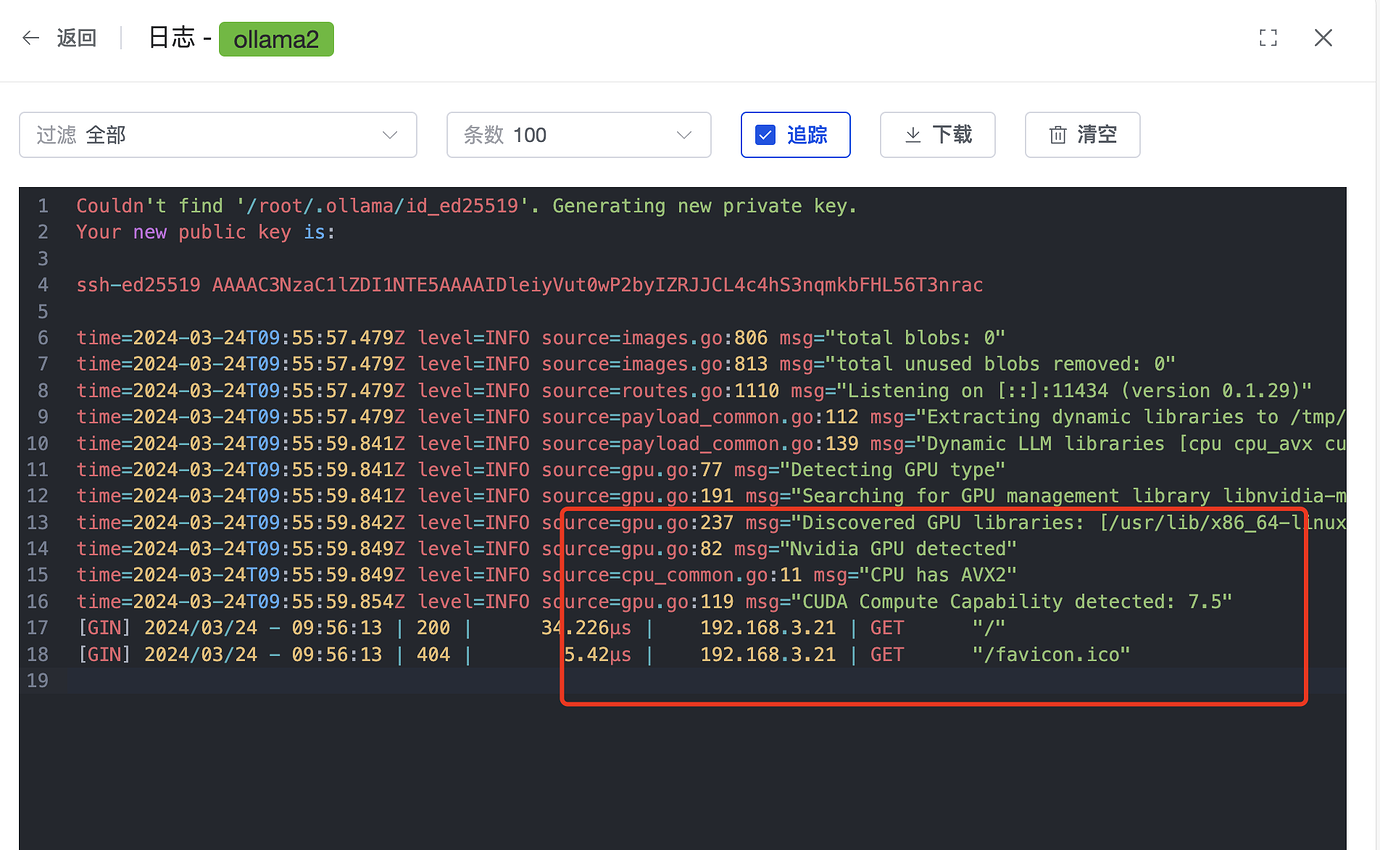Click the 返回 back link
The width and height of the screenshot is (1380, 850).
click(x=77, y=38)
